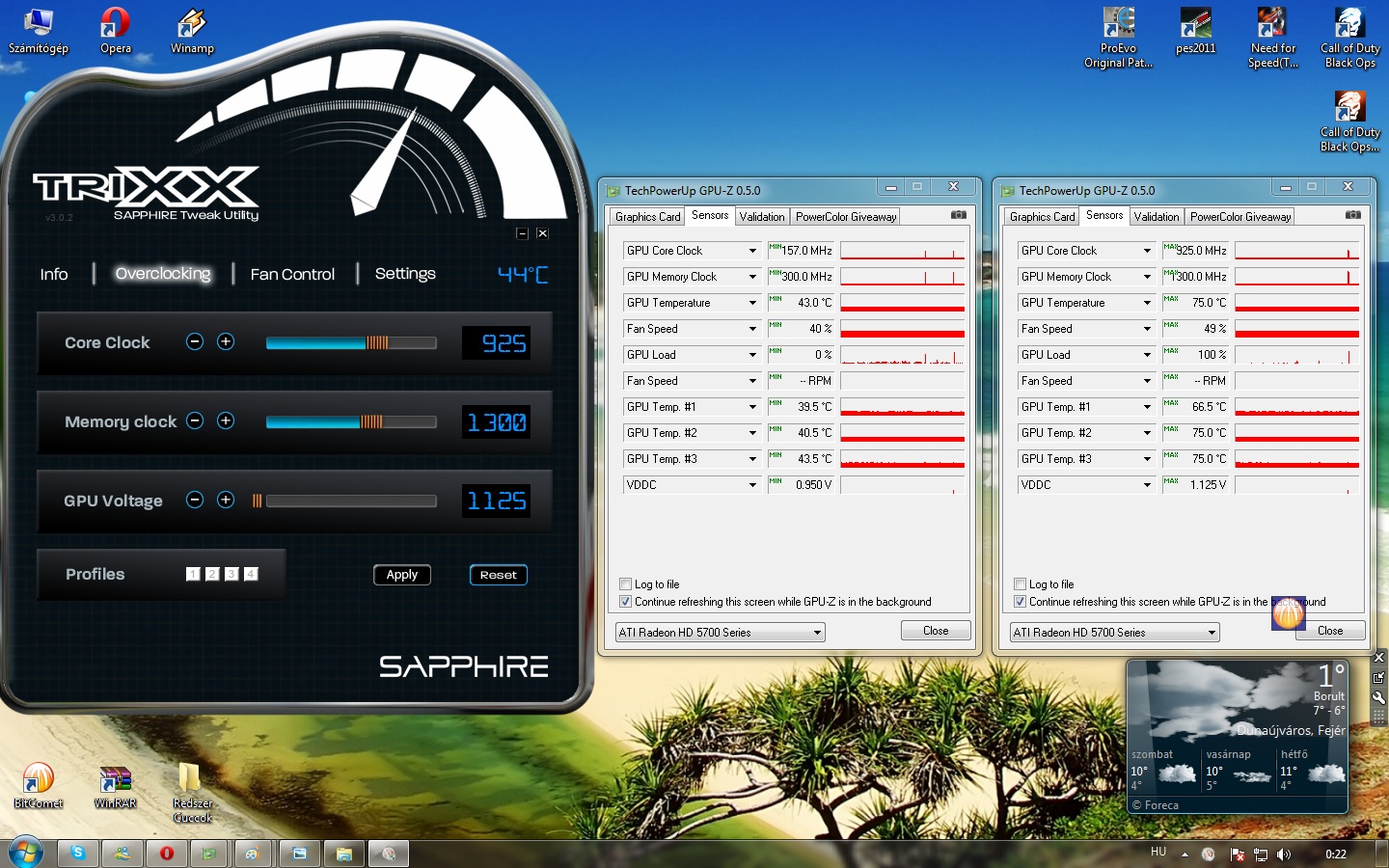Select TRIXX profile slot 2

212,574
